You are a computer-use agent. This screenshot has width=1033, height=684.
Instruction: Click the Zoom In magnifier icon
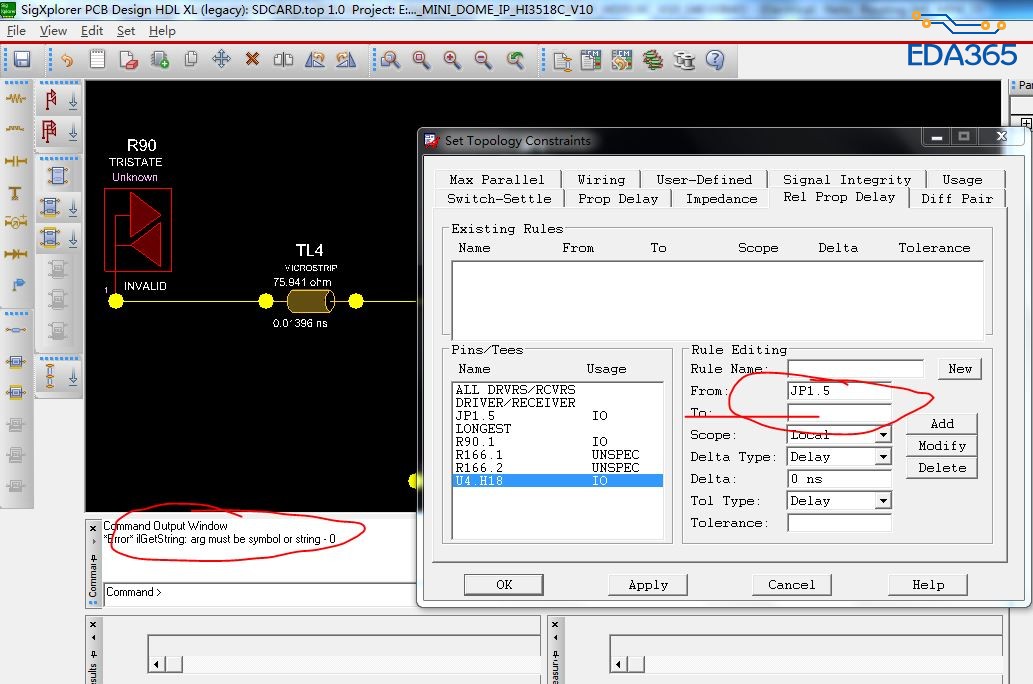(x=452, y=60)
